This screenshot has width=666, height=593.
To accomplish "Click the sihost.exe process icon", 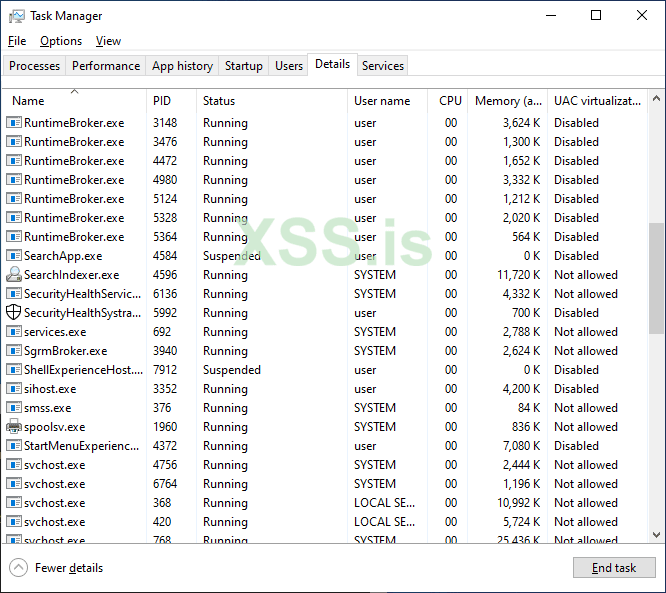I will (x=14, y=389).
